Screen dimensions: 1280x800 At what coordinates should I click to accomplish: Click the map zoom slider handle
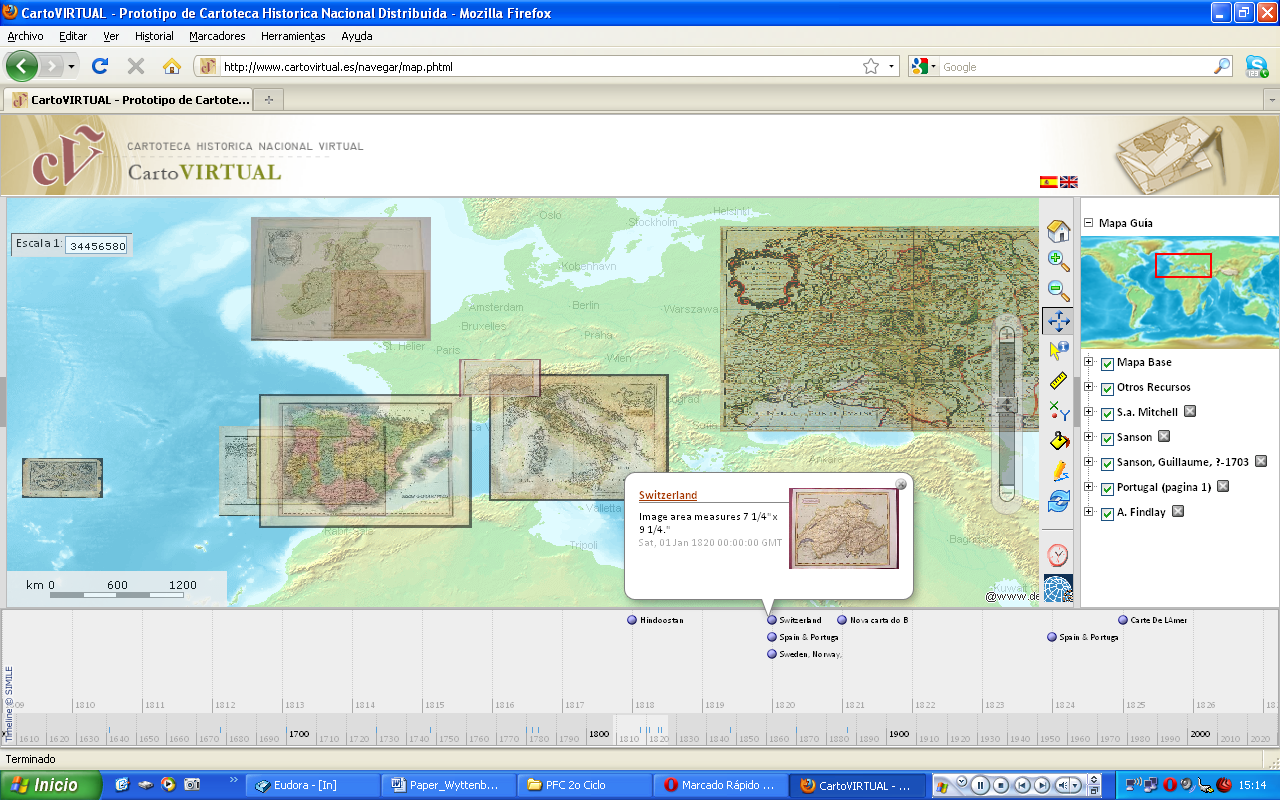tap(1007, 404)
